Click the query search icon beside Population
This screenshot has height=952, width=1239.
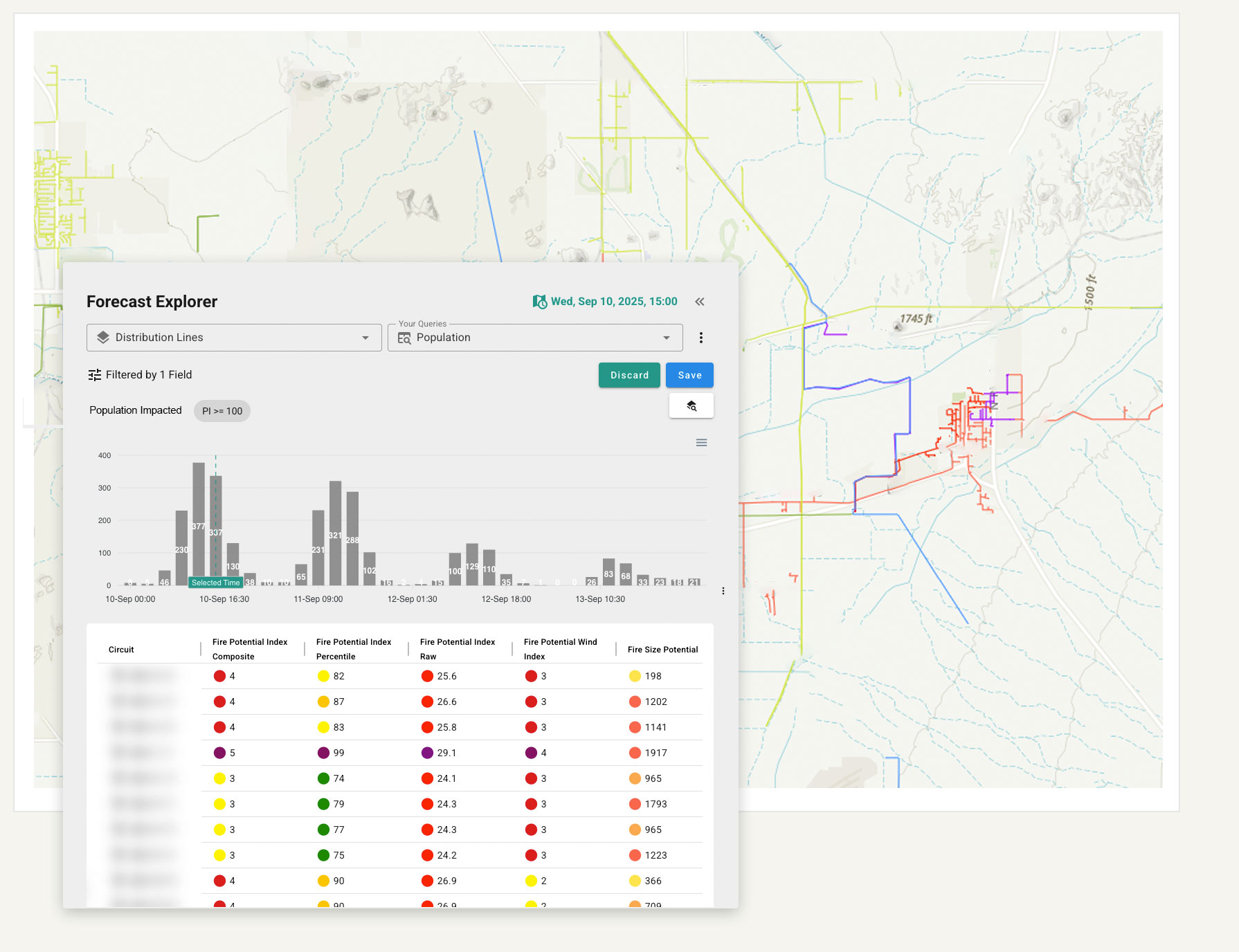coord(405,338)
